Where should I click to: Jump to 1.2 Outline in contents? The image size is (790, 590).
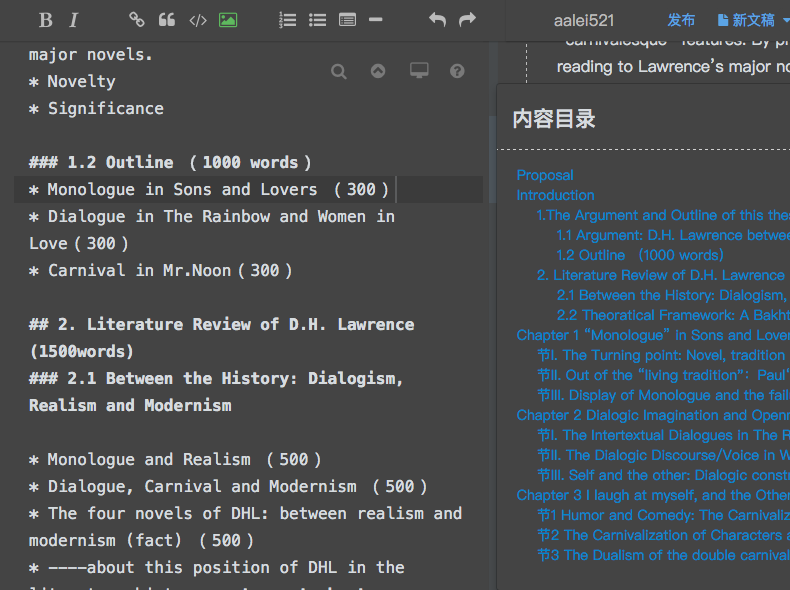tap(640, 255)
